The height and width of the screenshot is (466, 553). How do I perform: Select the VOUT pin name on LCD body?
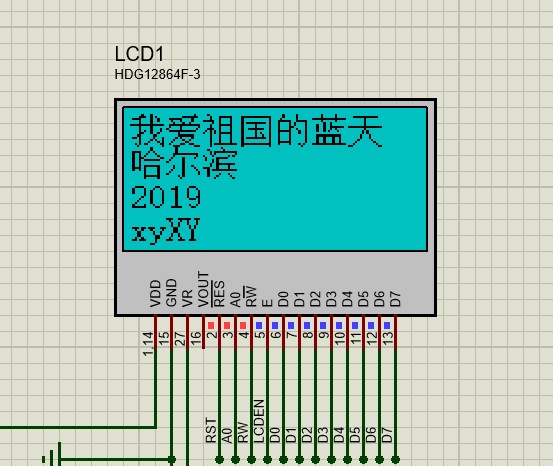point(203,289)
